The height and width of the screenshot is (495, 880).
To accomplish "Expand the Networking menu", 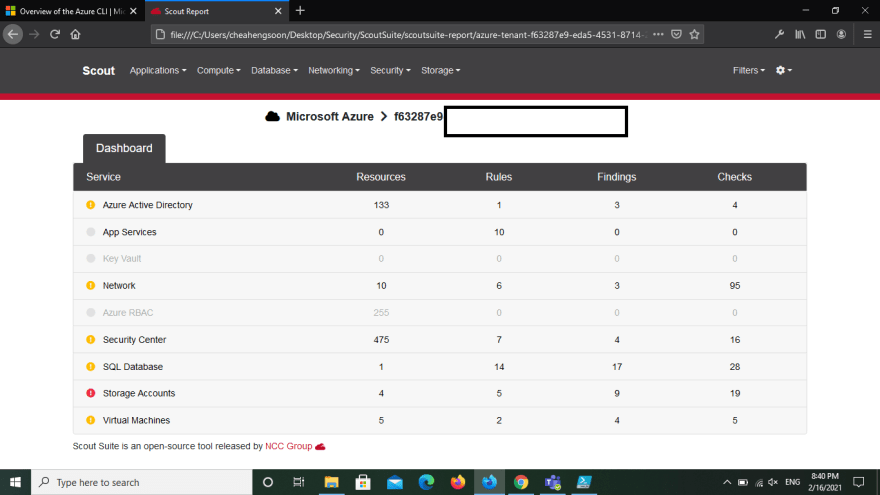I will (x=333, y=70).
